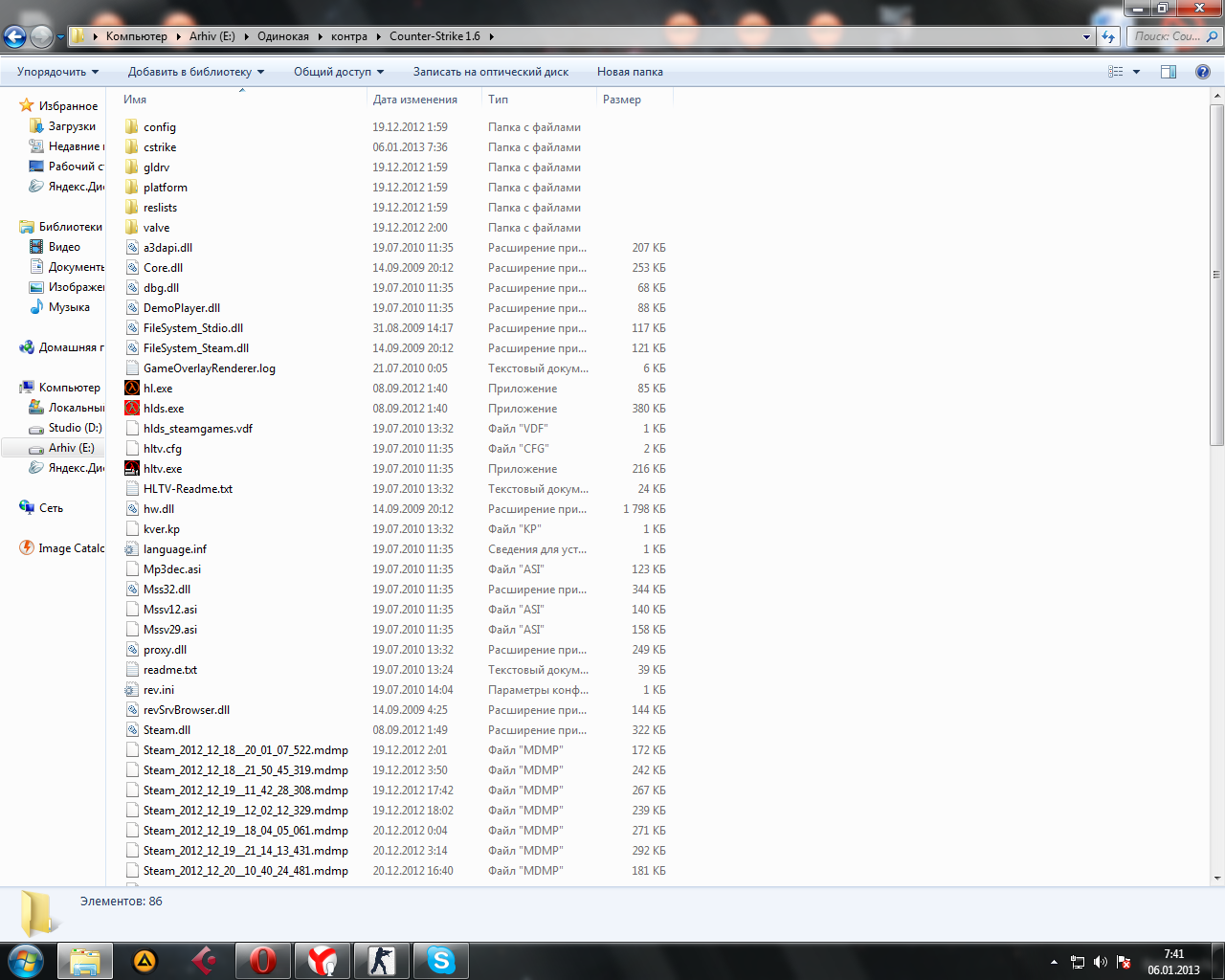The width and height of the screenshot is (1225, 980).
Task: Click the a3dapi.dll file icon
Action: click(x=132, y=248)
